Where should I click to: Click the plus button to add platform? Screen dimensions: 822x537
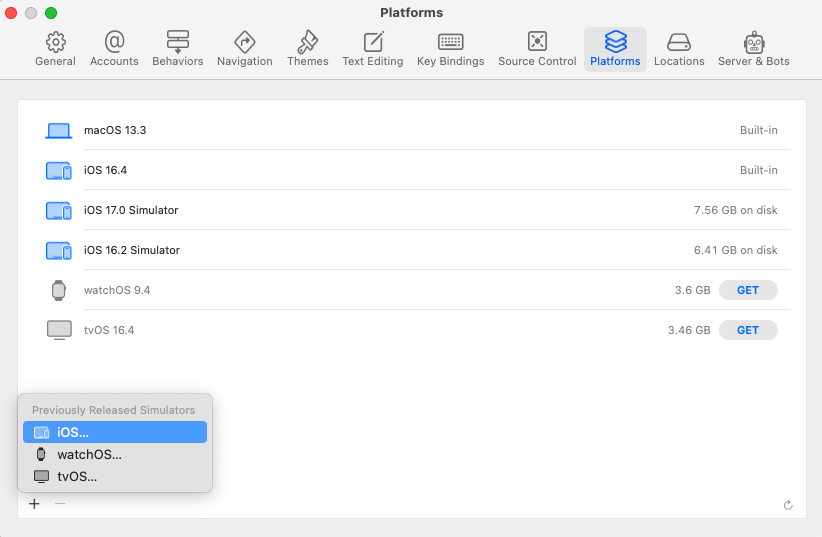click(x=35, y=504)
